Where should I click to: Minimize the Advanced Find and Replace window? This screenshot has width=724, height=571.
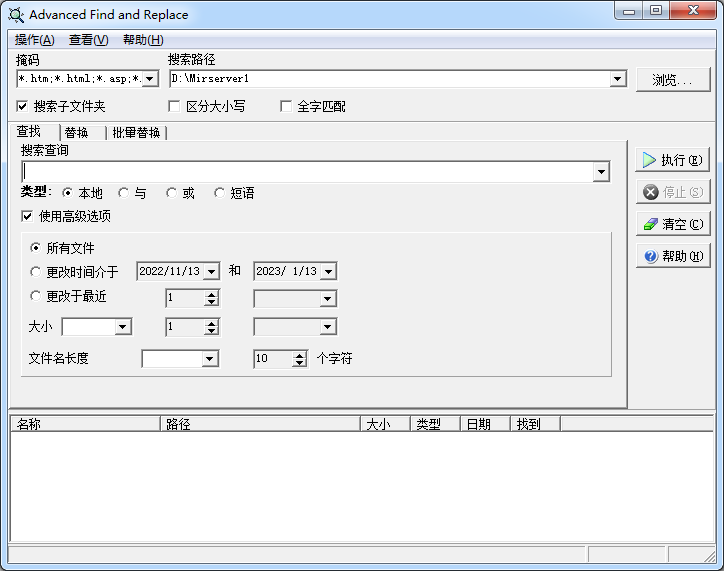(x=629, y=11)
